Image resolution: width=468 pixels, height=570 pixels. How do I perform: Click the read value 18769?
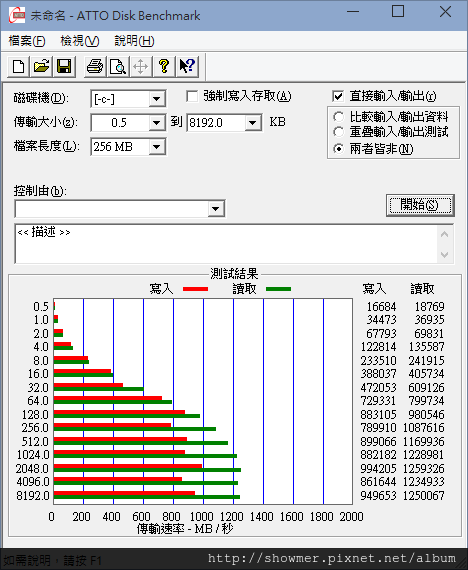[429, 306]
